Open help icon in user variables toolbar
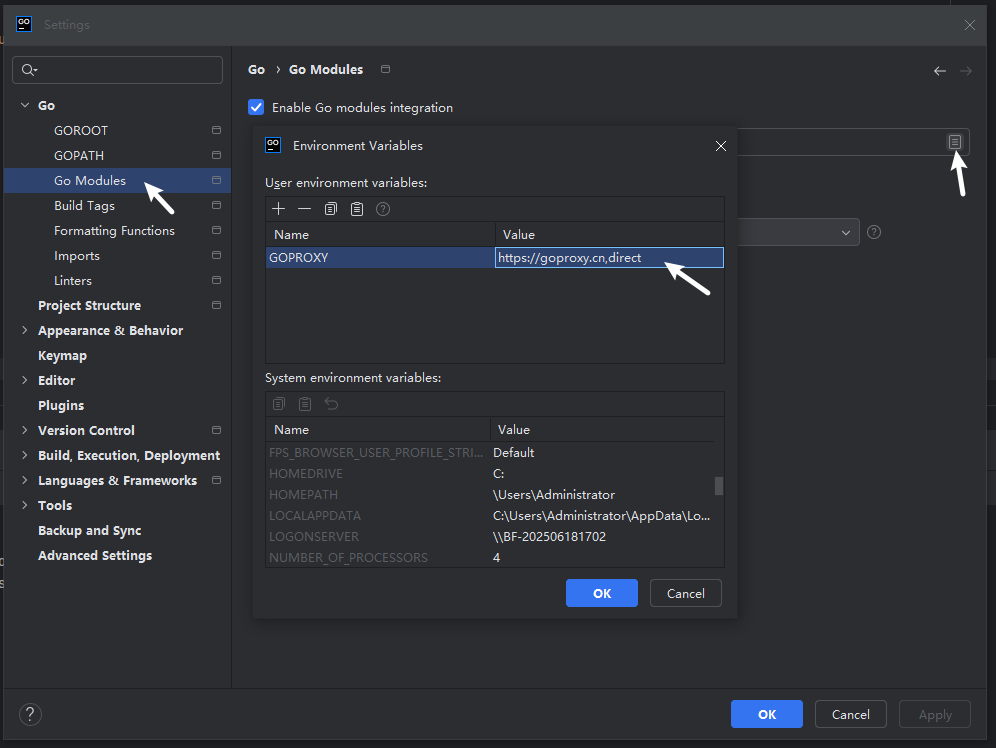996x748 pixels. tap(383, 209)
